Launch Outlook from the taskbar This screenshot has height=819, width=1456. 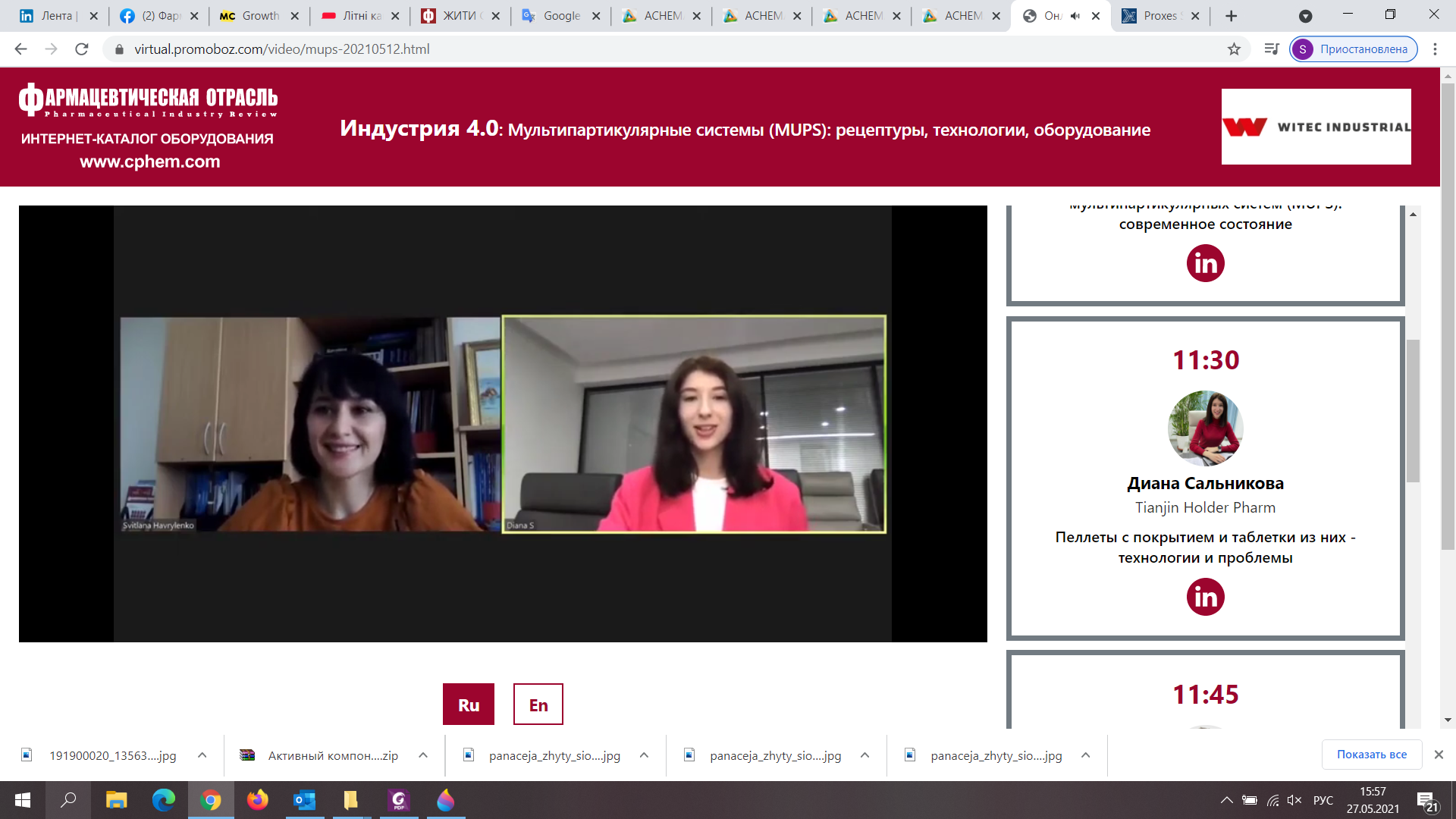point(305,800)
